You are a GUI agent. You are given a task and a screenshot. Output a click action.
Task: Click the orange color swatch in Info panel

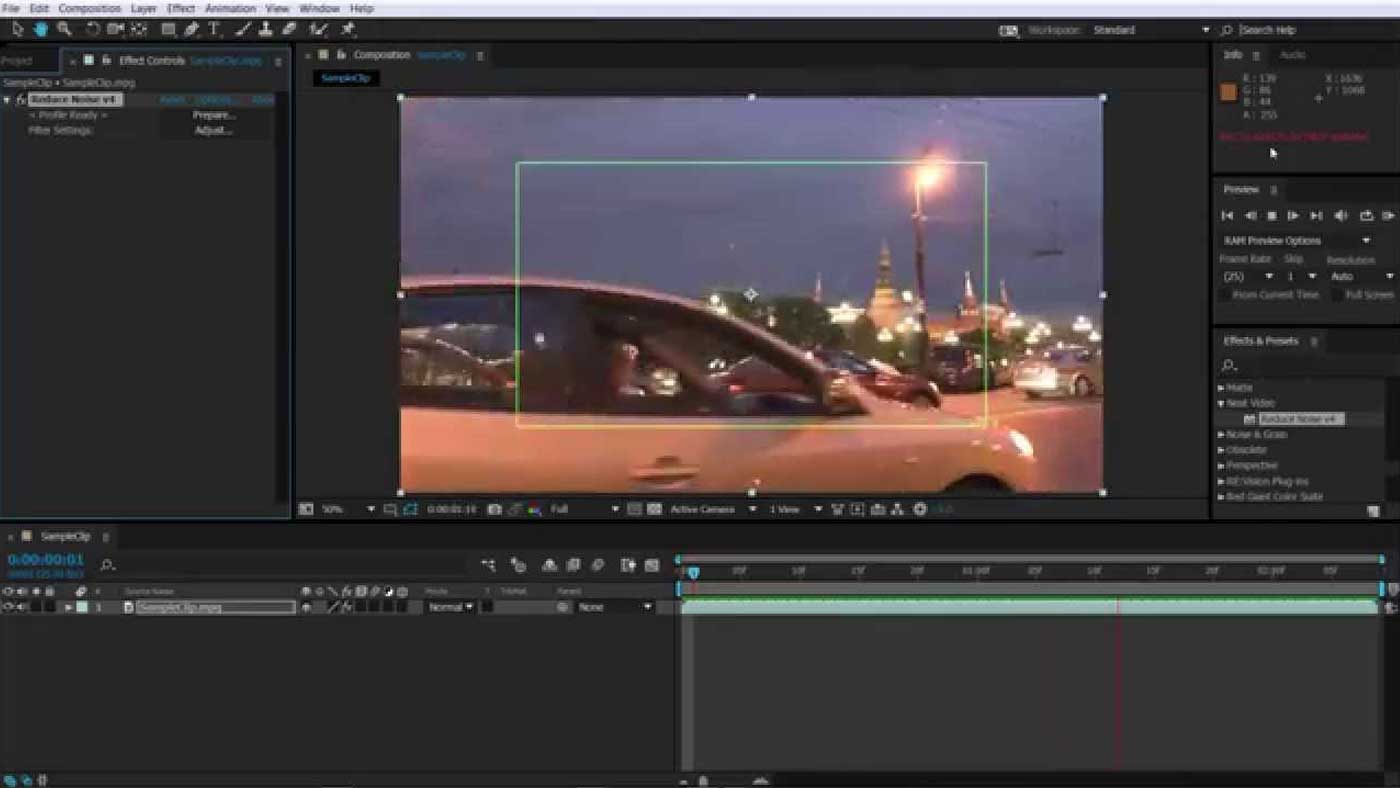(1228, 92)
